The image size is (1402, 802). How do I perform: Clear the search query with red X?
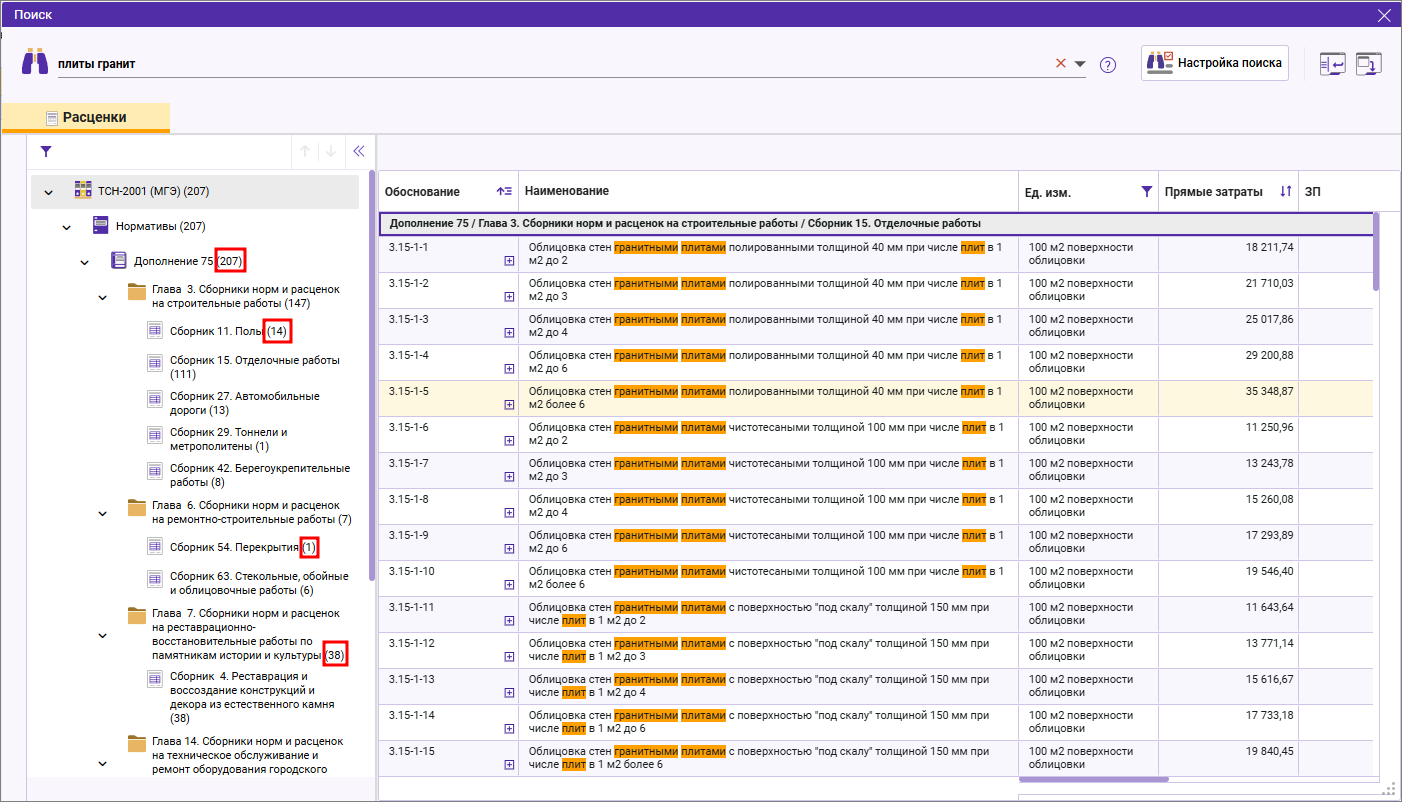tap(1061, 63)
